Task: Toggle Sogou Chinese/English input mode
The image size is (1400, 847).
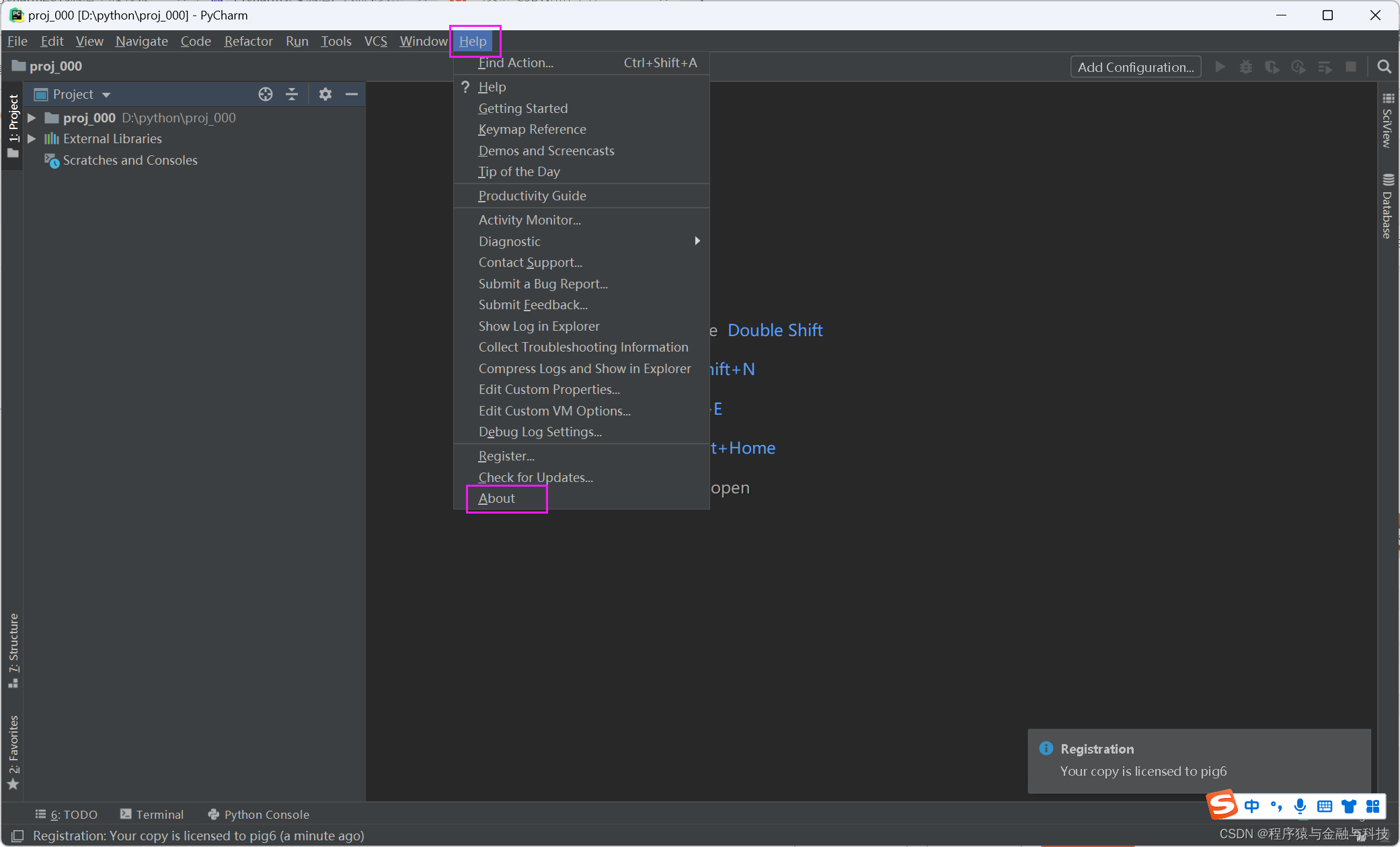Action: [1252, 806]
